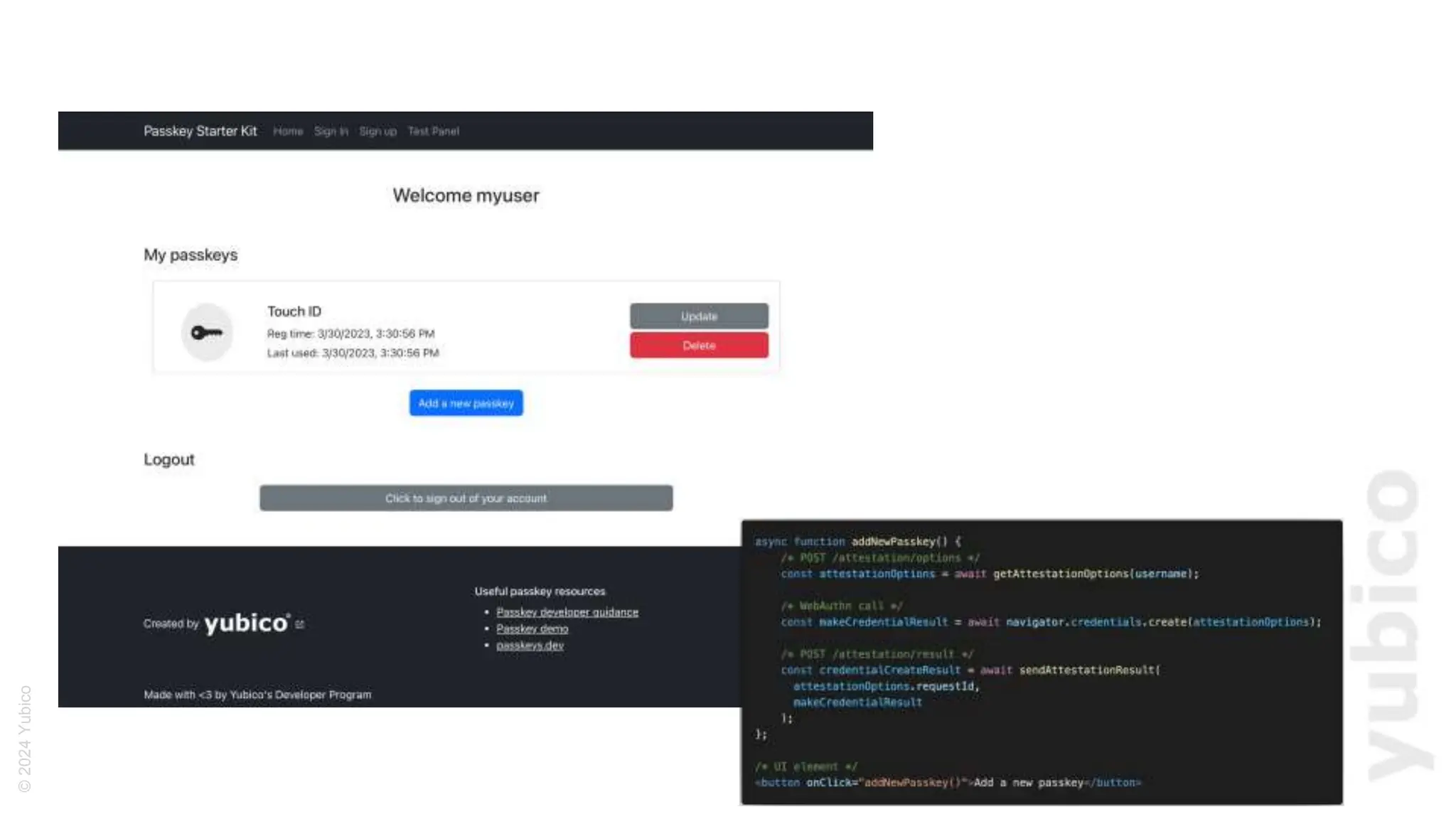Visit the passkeys.dev link
1456x819 pixels.
pyautogui.click(x=530, y=646)
